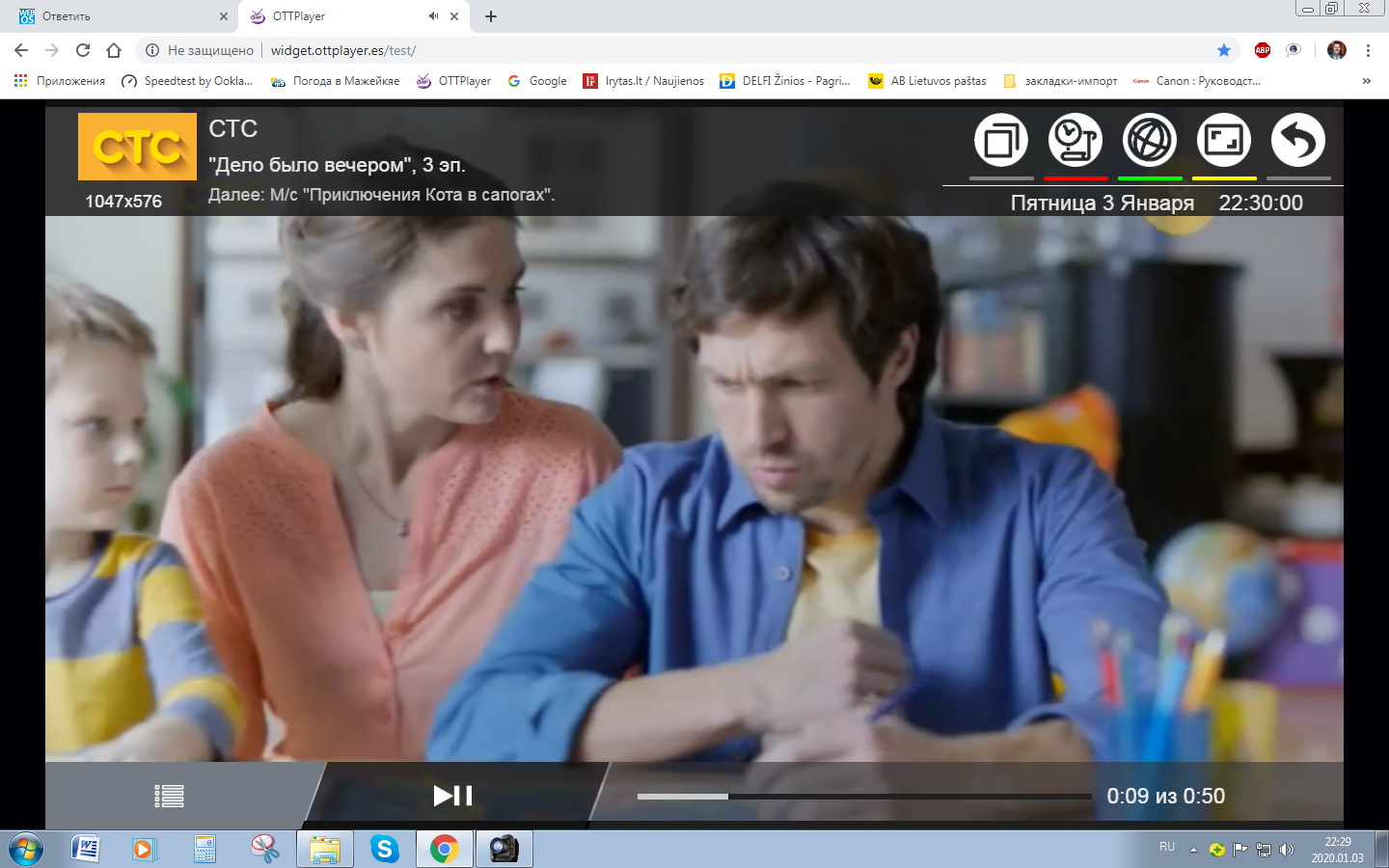The height and width of the screenshot is (868, 1389).
Task: Toggle play/pause in the player
Action: point(452,796)
